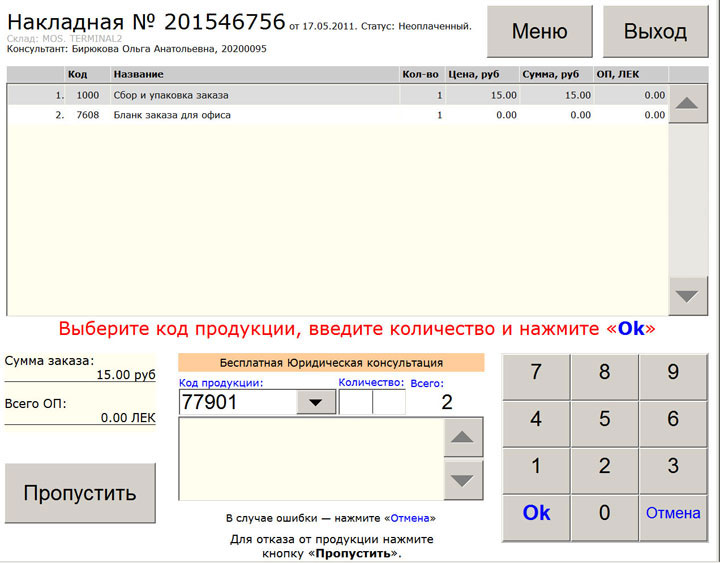Select row Сбор и упаковка заказа

(x=338, y=95)
